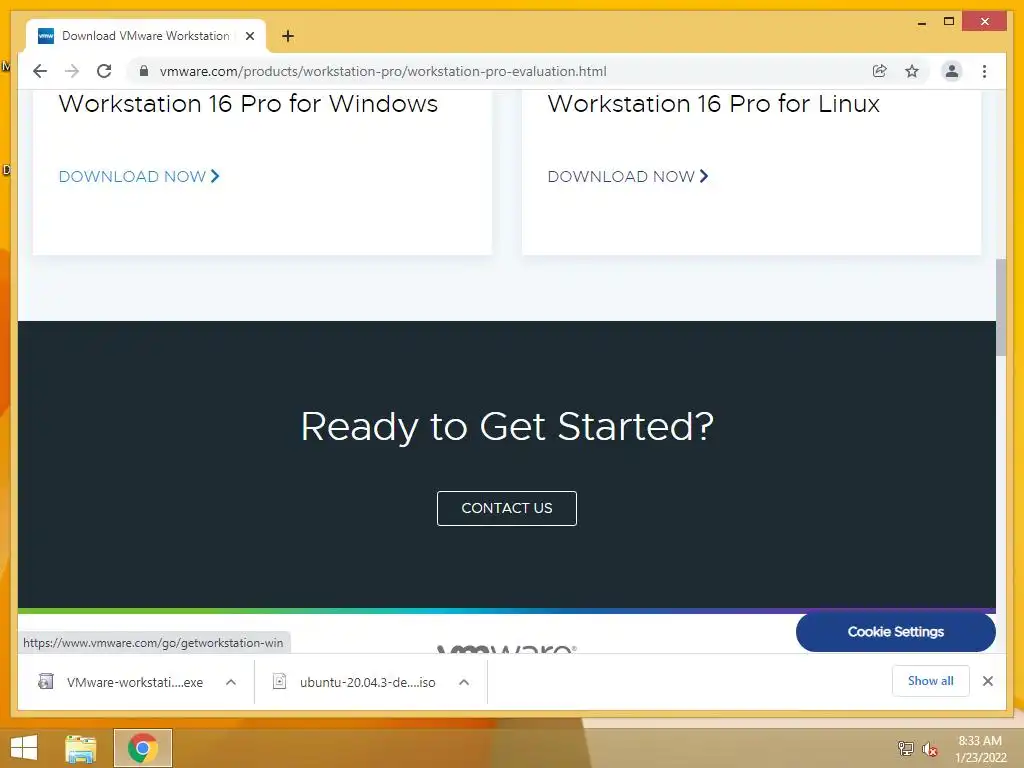The width and height of the screenshot is (1024, 768).
Task: Download Workstation 16 Pro for Windows
Action: (139, 176)
